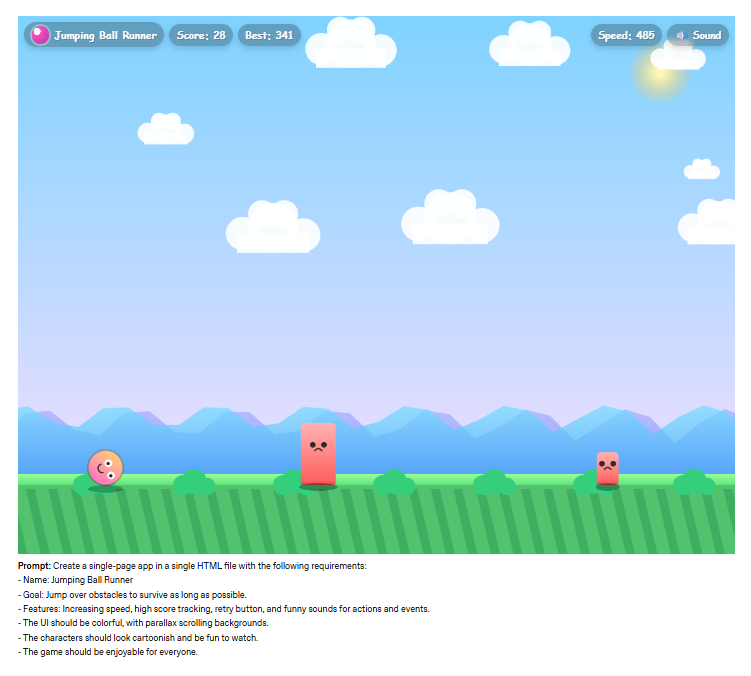Click the glowing sun in sky
Image resolution: width=751 pixels, height=676 pixels.
point(657,72)
